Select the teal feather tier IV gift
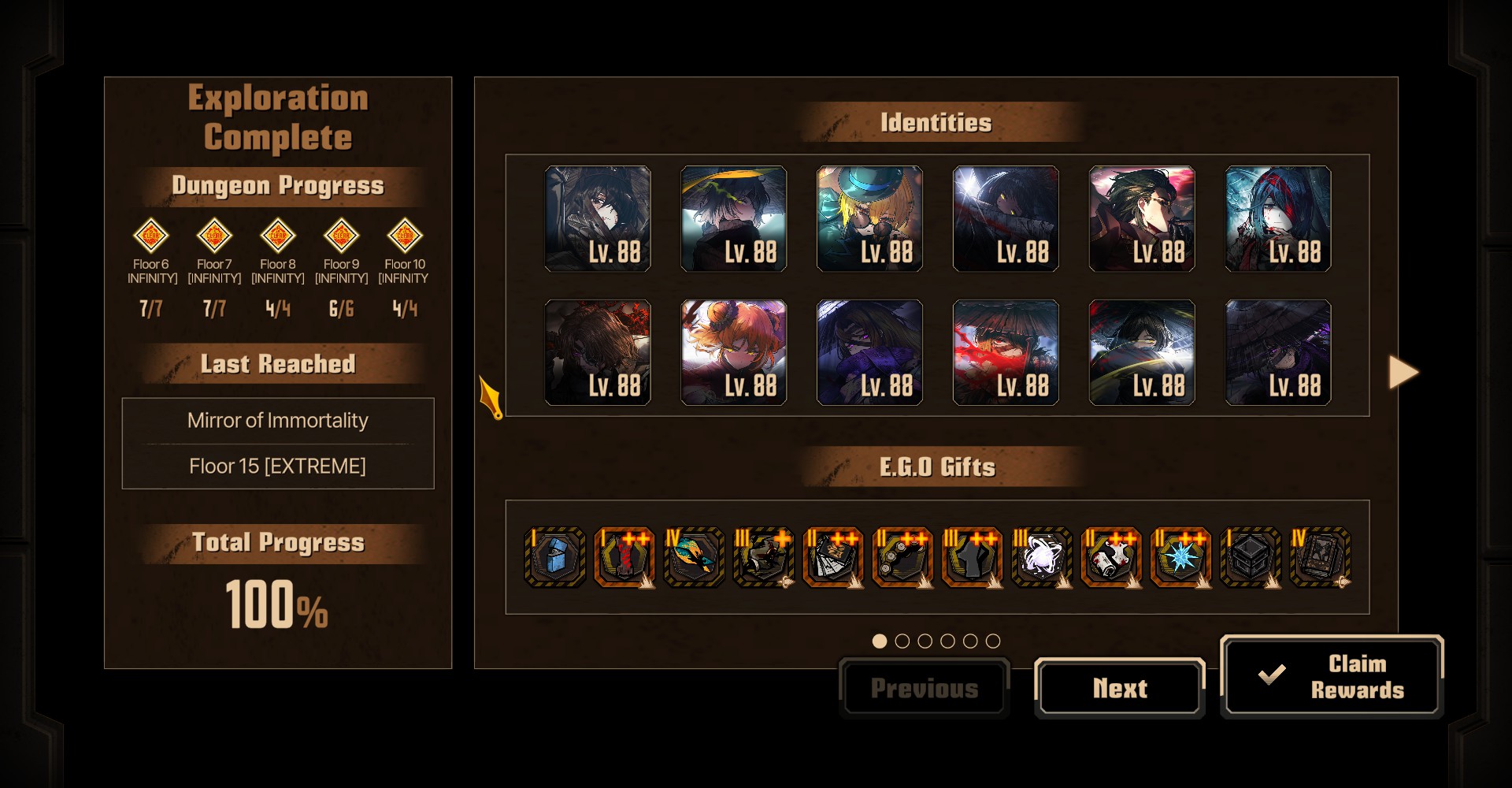Viewport: 1512px width, 788px height. point(694,557)
